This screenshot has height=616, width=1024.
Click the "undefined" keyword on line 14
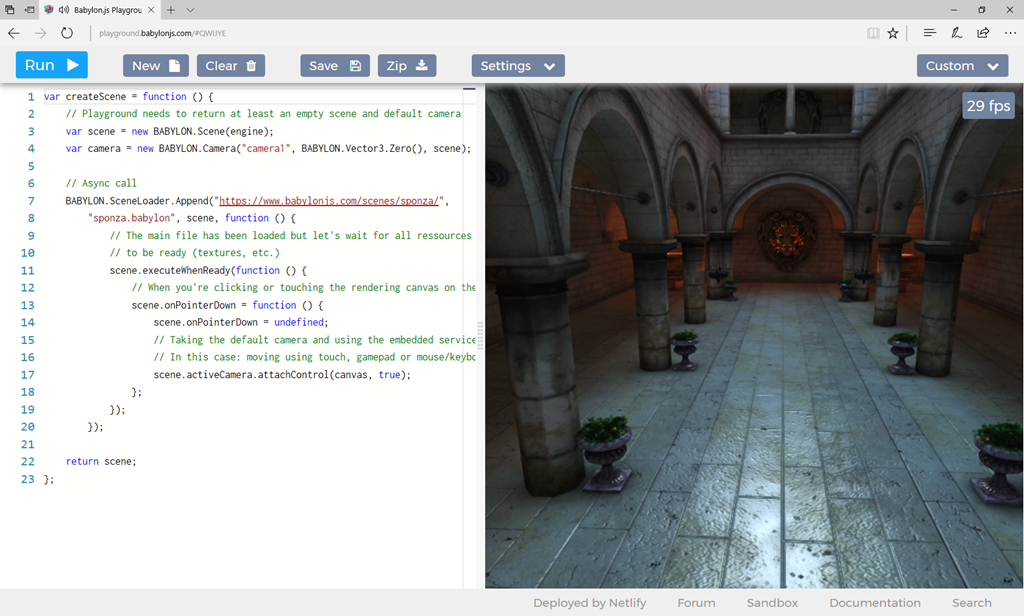tap(298, 322)
